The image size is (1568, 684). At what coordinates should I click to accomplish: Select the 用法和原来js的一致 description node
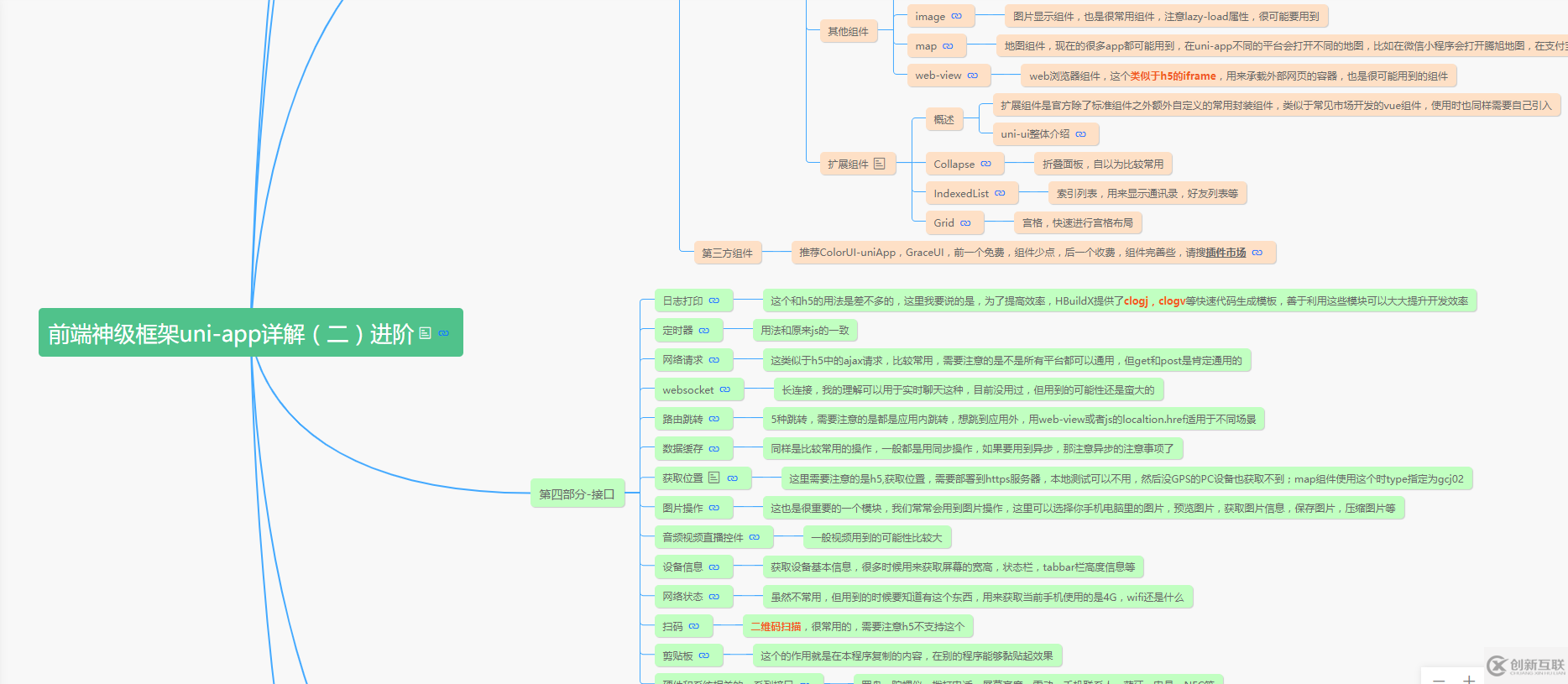(x=805, y=331)
